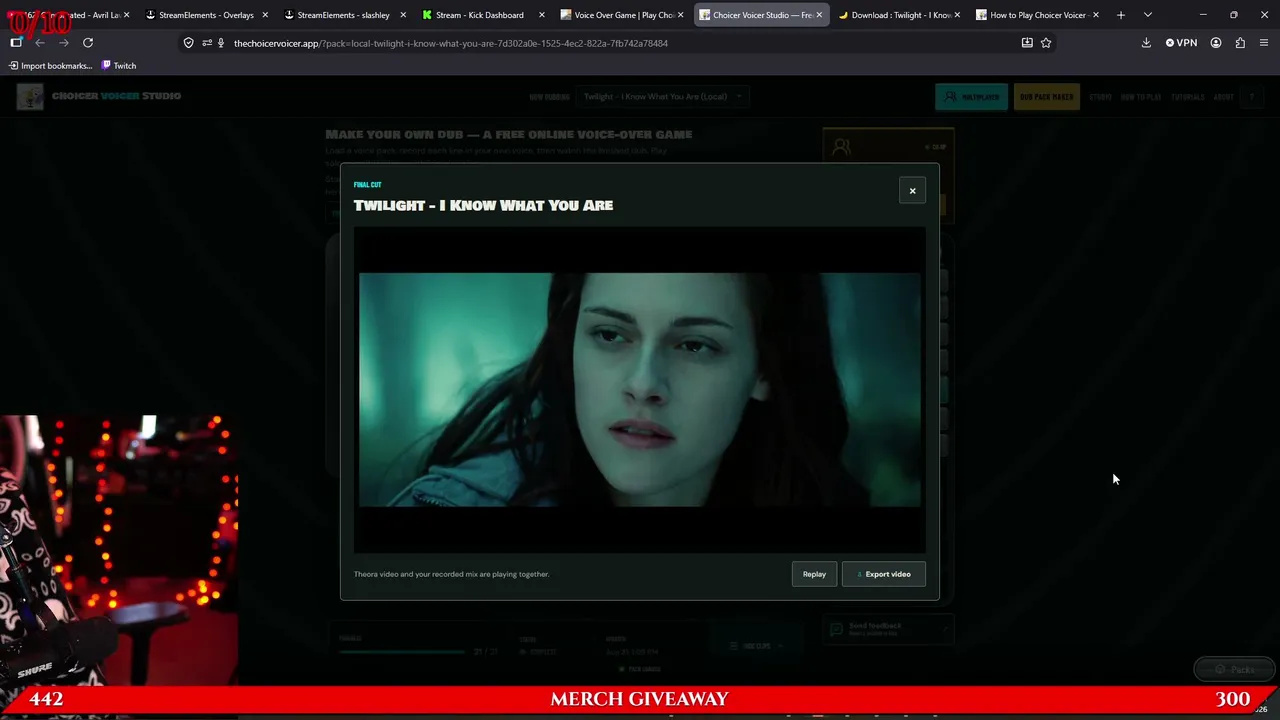Close the Stream - Kick Dashboard tab
The height and width of the screenshot is (720, 1280).
pos(541,15)
